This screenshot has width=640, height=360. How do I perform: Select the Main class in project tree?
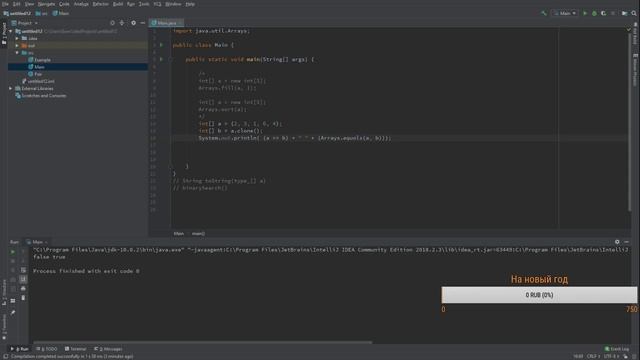[x=37, y=67]
